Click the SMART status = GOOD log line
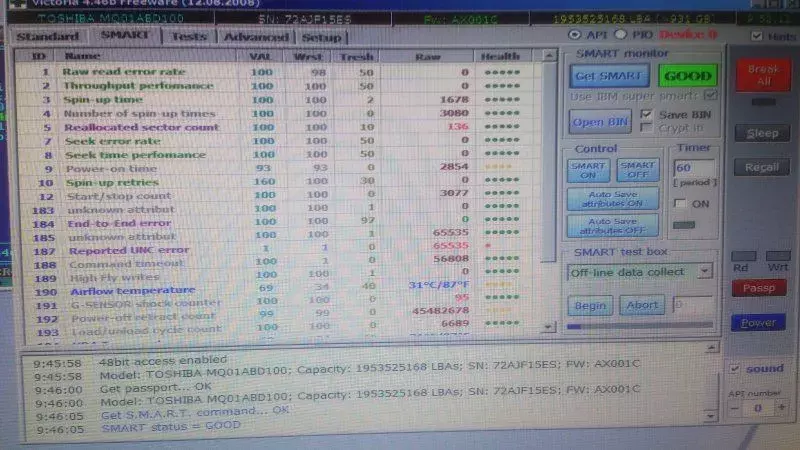 (171, 427)
